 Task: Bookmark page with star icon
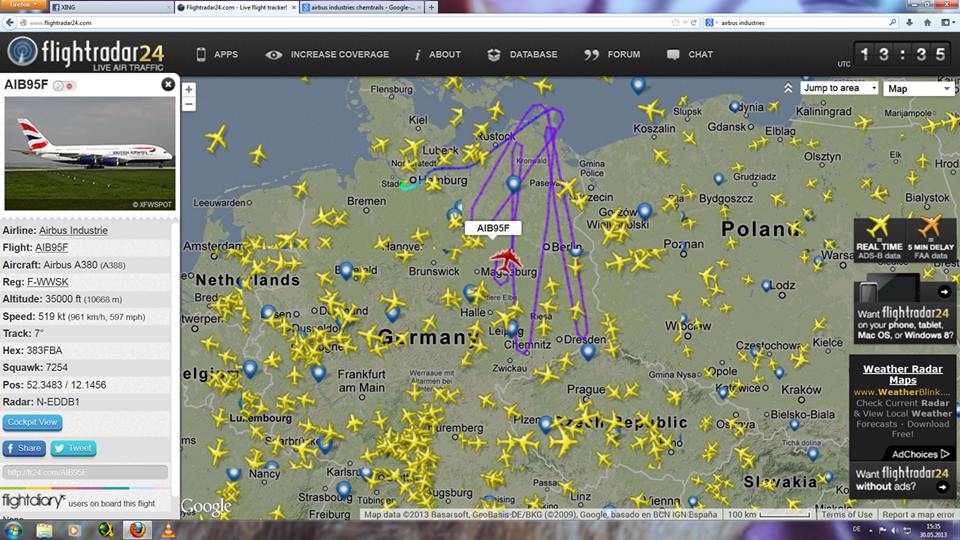(675, 23)
